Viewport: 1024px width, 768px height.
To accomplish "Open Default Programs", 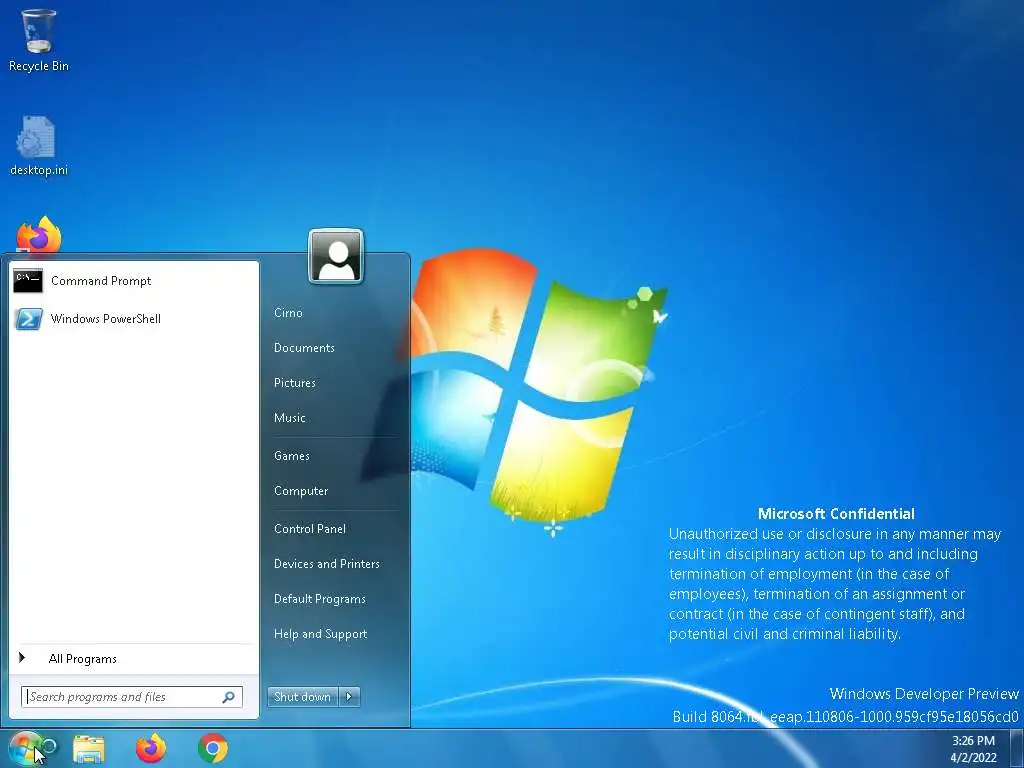I will tap(319, 599).
